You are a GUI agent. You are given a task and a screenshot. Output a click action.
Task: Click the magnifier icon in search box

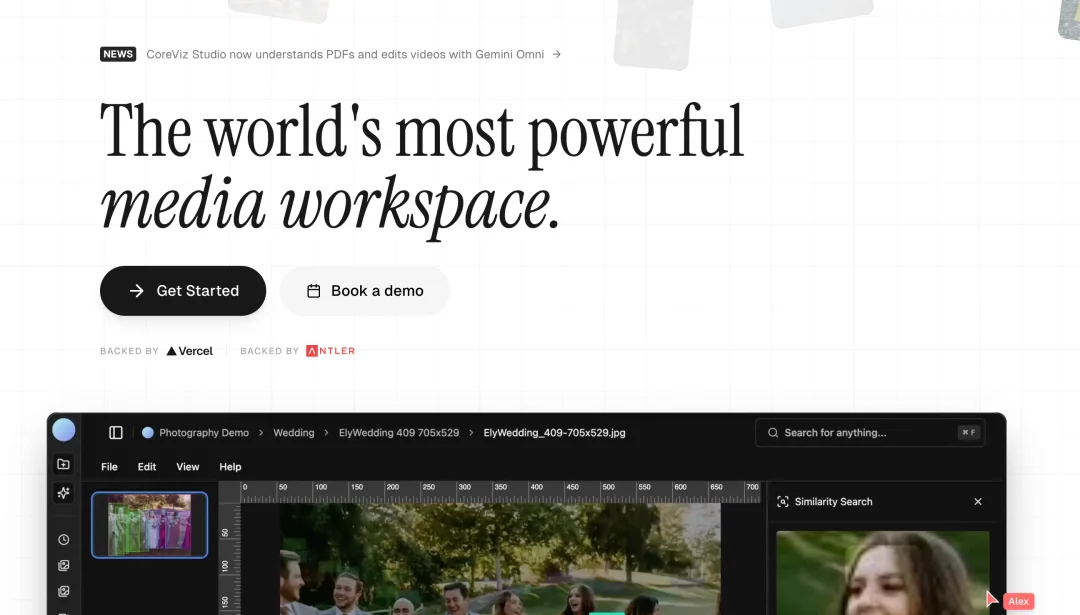click(x=773, y=432)
